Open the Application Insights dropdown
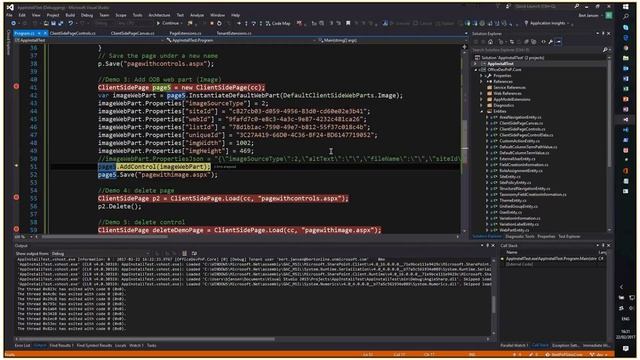 548,23
